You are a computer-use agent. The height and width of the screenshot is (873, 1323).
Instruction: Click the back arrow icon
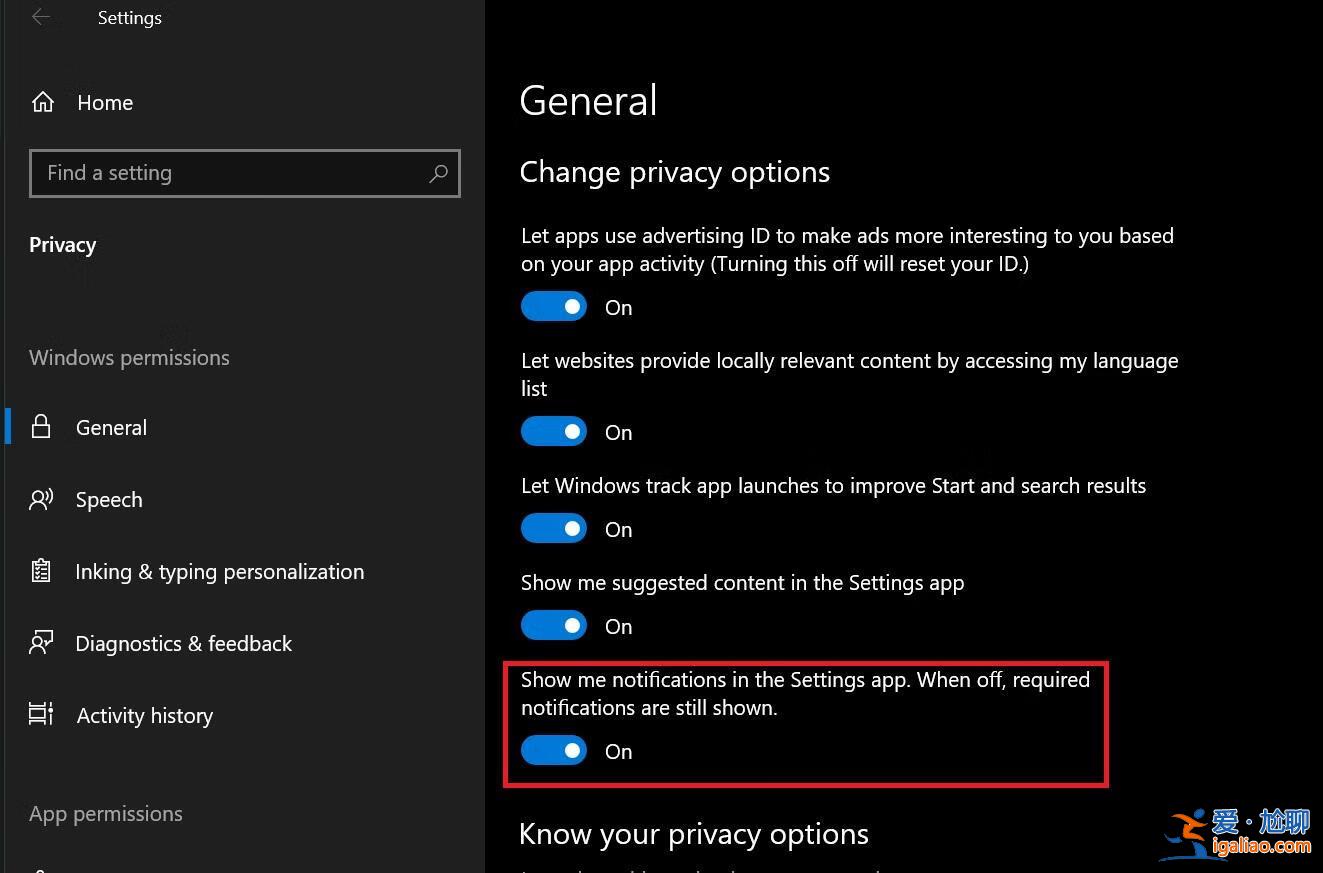point(40,16)
